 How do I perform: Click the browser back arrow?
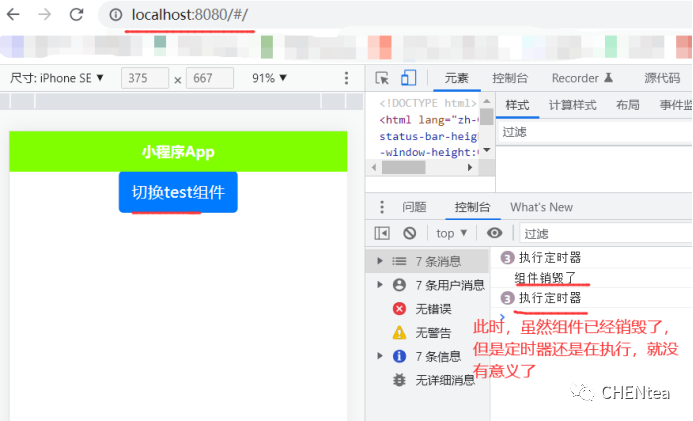pyautogui.click(x=14, y=15)
